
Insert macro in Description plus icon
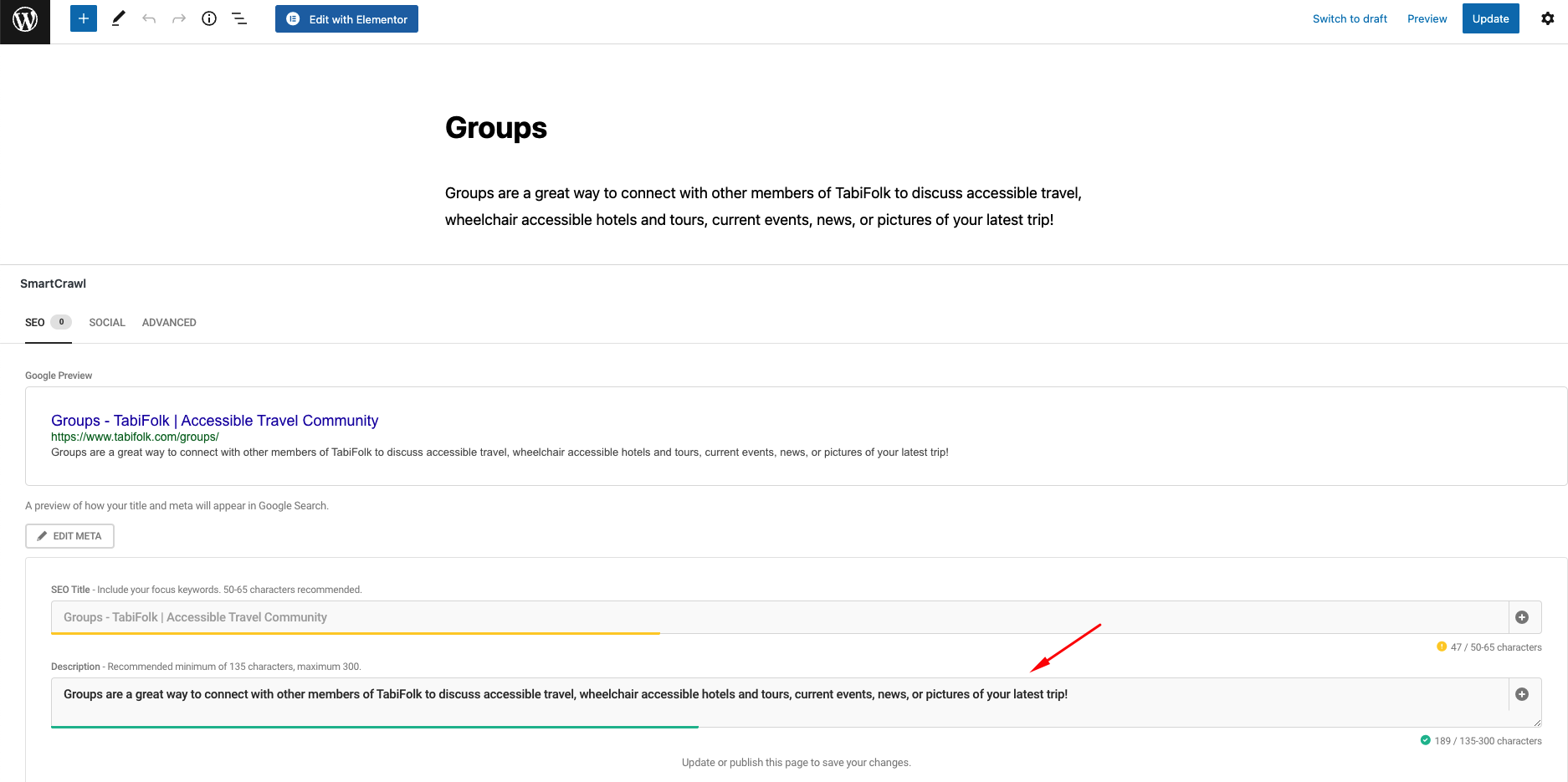tap(1522, 694)
